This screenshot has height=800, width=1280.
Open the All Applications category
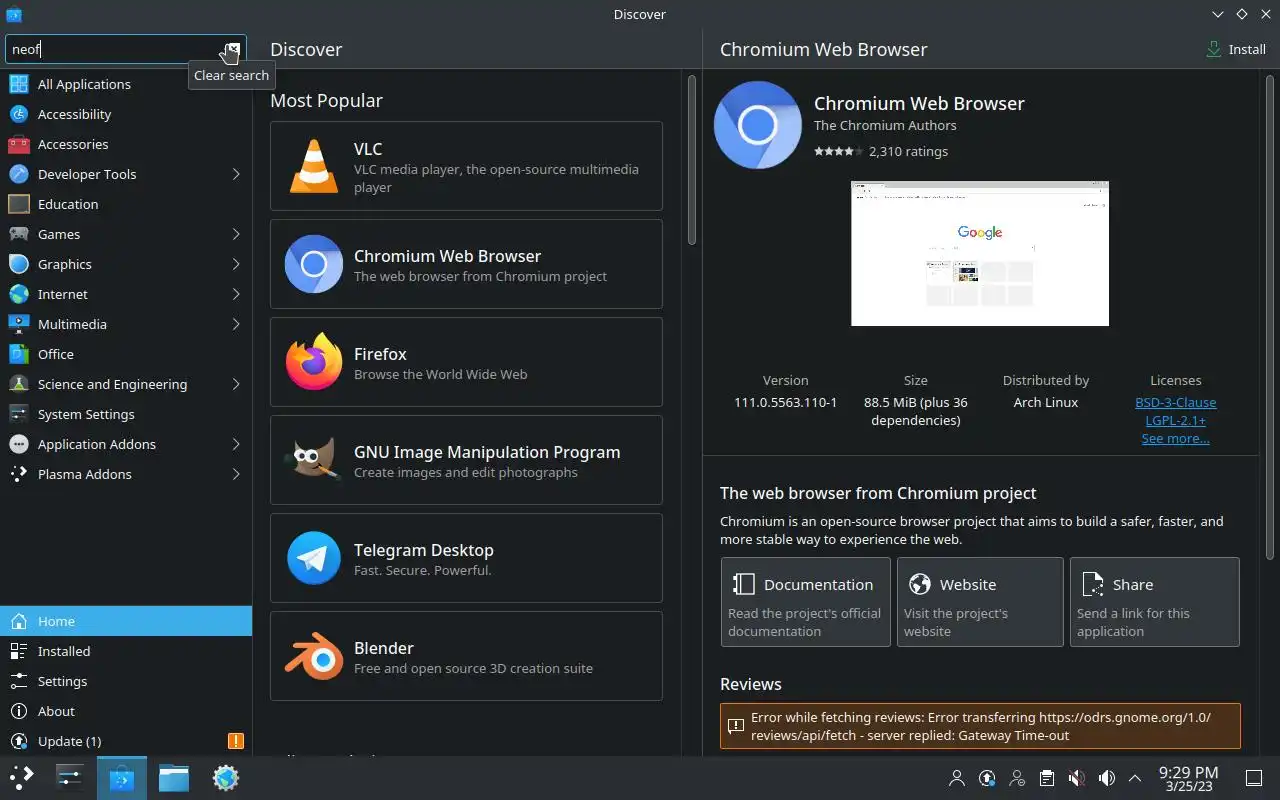click(126, 84)
